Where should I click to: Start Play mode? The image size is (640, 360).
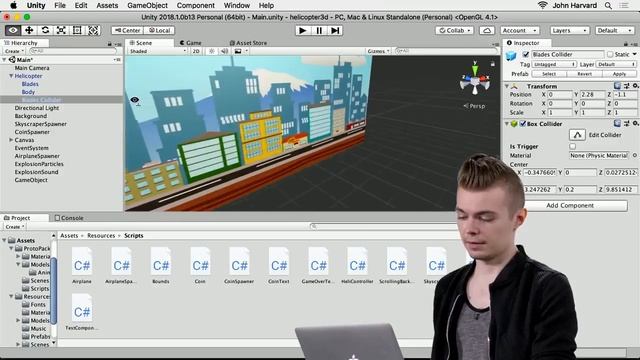[302, 30]
